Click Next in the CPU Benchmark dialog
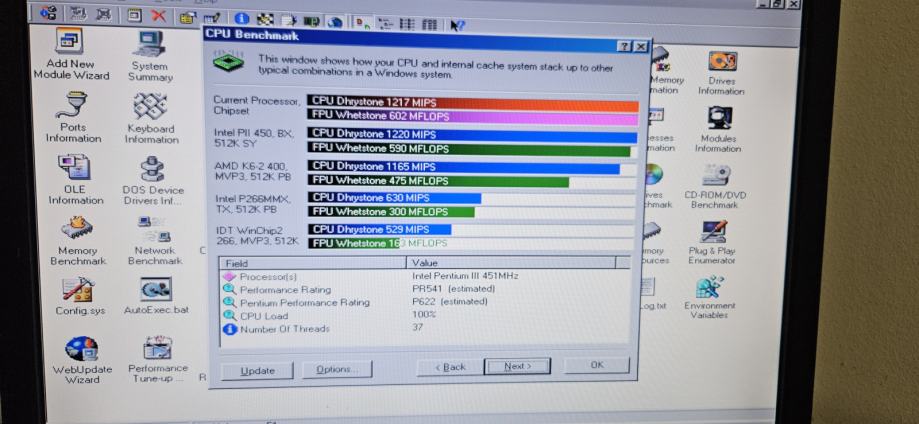 point(517,366)
